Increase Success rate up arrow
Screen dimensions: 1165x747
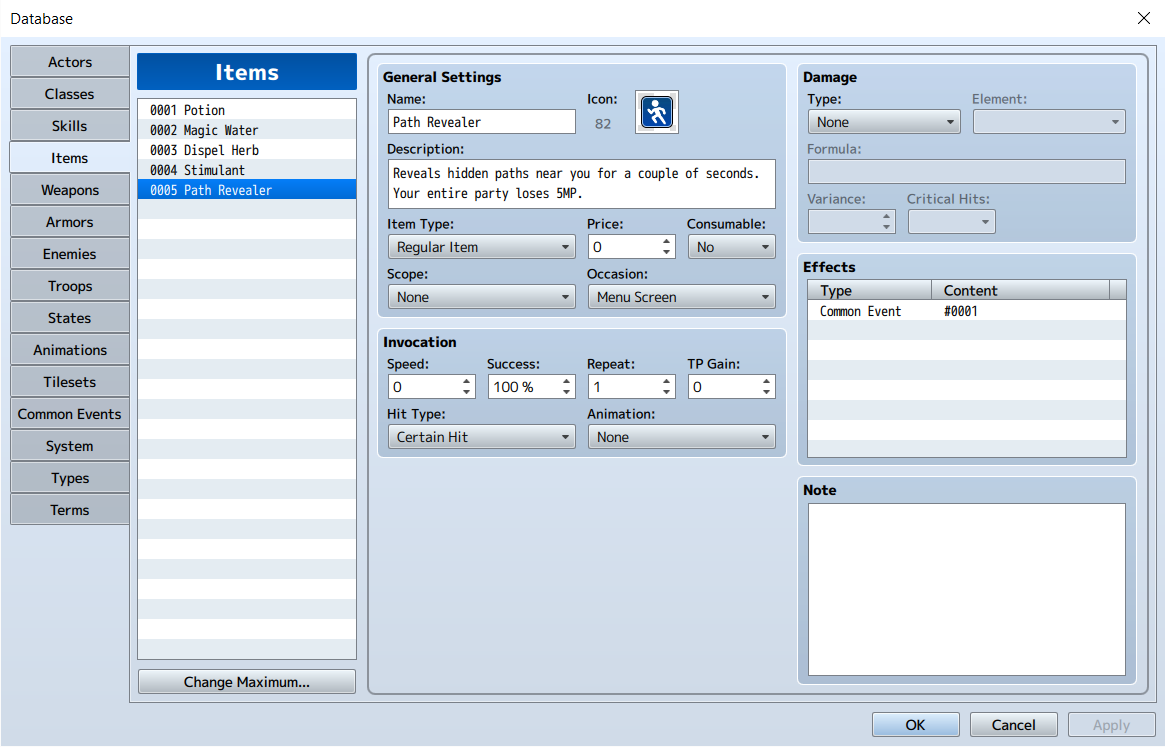[566, 381]
